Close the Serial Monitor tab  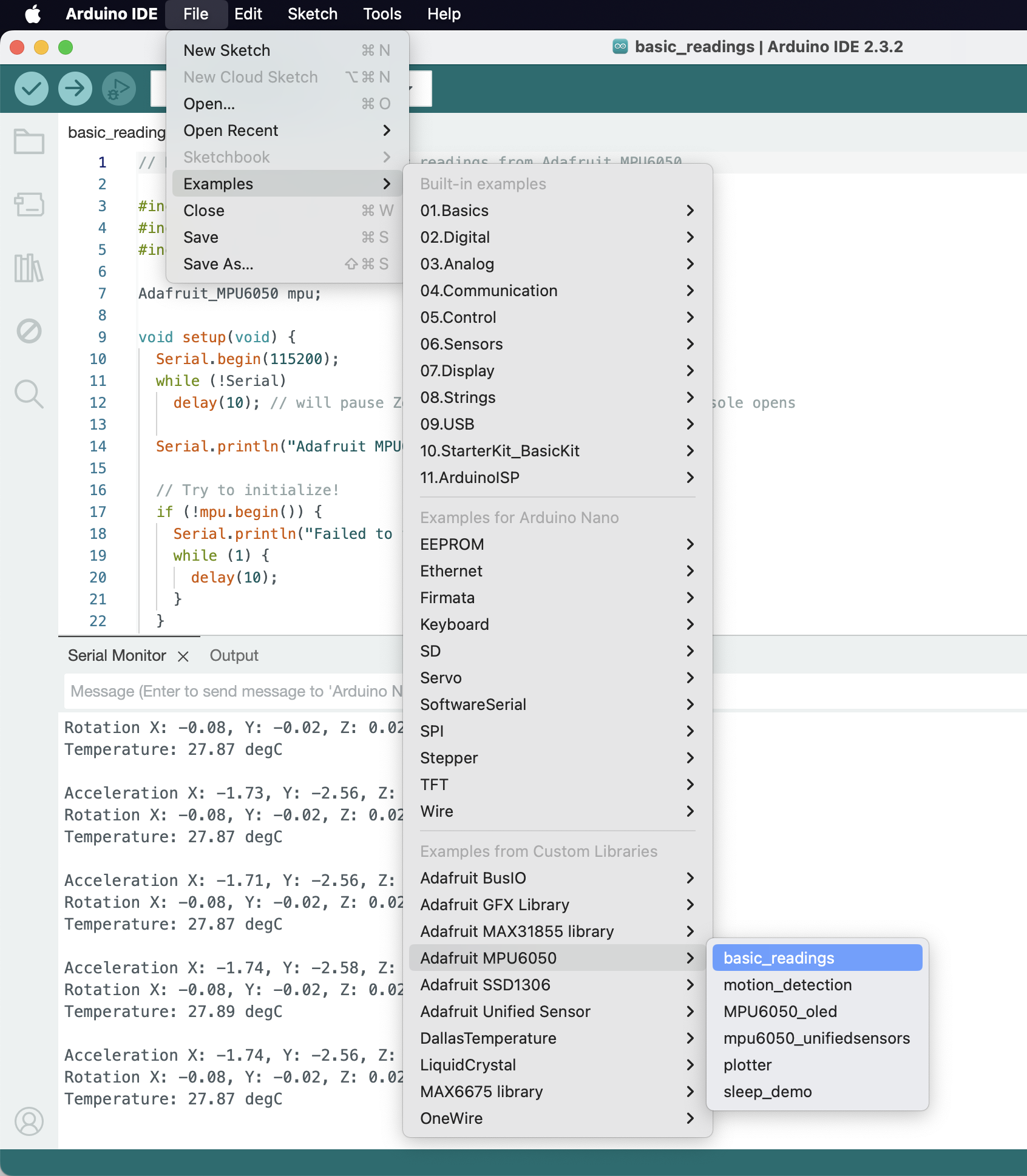[x=183, y=656]
